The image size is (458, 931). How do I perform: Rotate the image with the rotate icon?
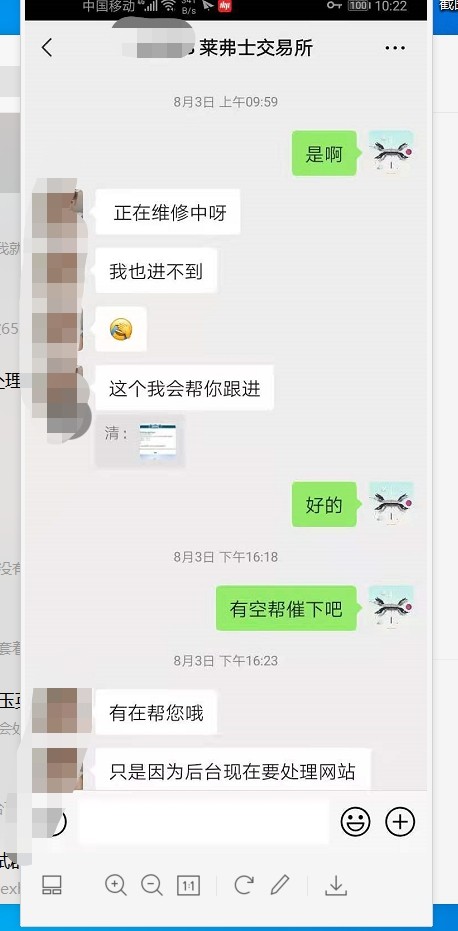(244, 885)
